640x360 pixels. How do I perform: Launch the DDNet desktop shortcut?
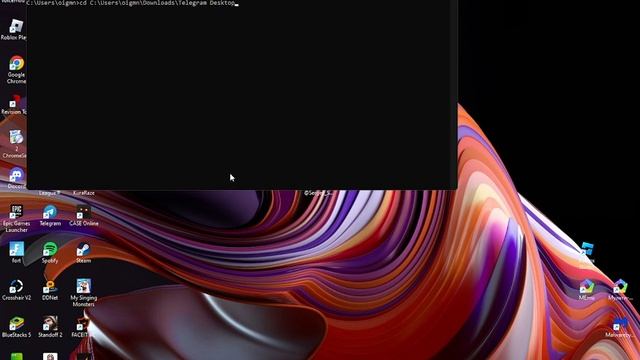coord(50,290)
